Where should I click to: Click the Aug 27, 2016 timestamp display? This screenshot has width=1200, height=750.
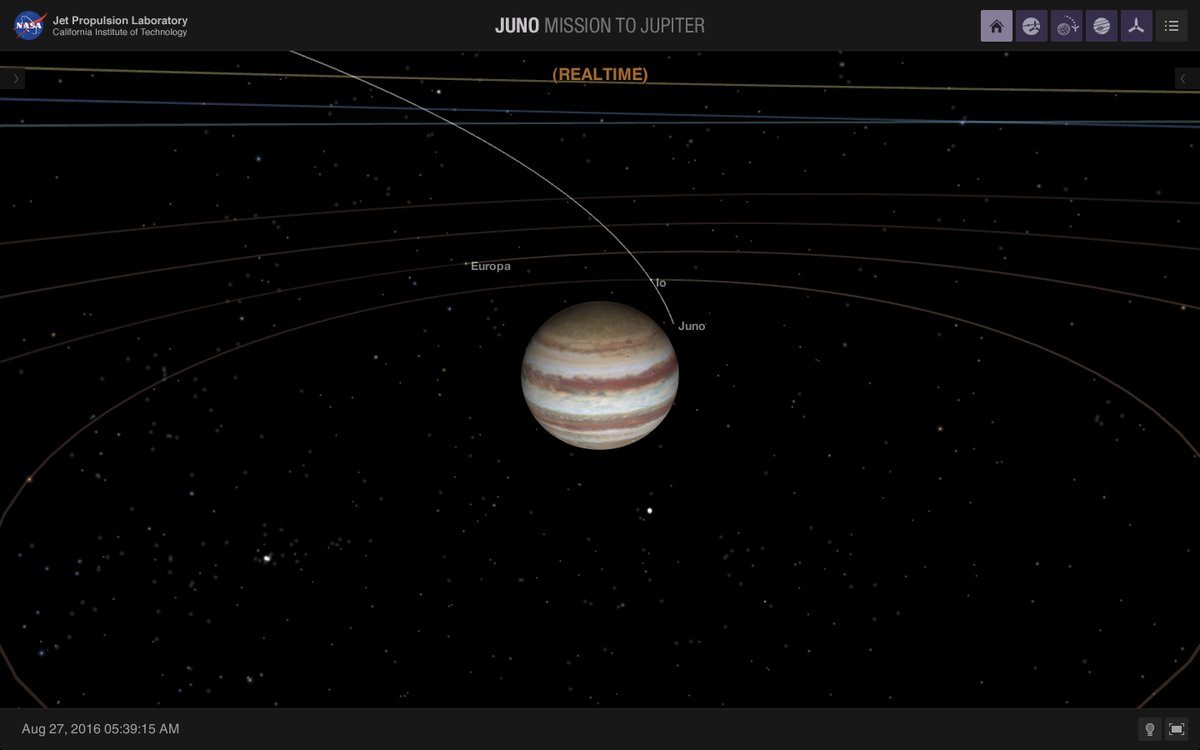coord(100,729)
